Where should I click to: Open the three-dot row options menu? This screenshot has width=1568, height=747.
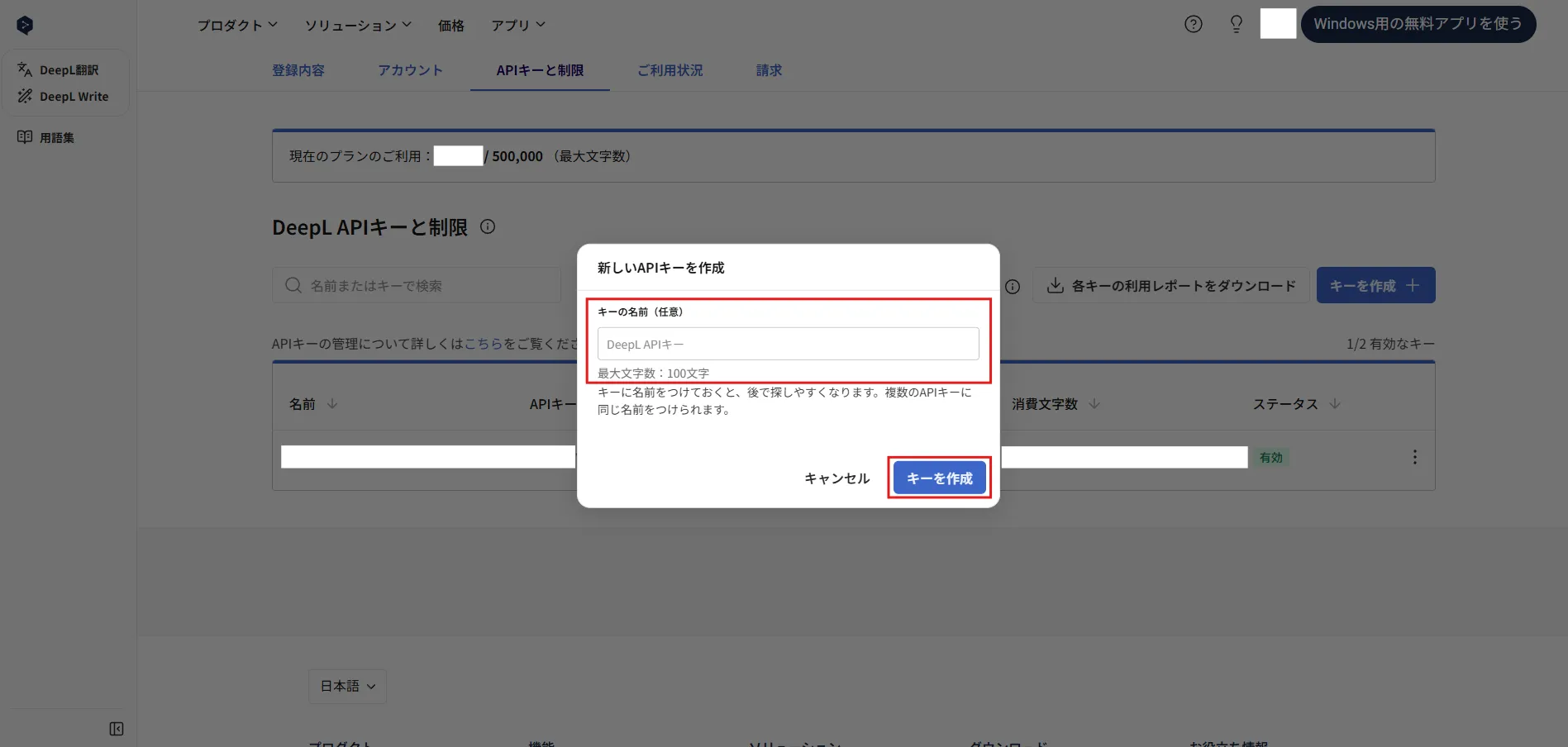tap(1415, 457)
